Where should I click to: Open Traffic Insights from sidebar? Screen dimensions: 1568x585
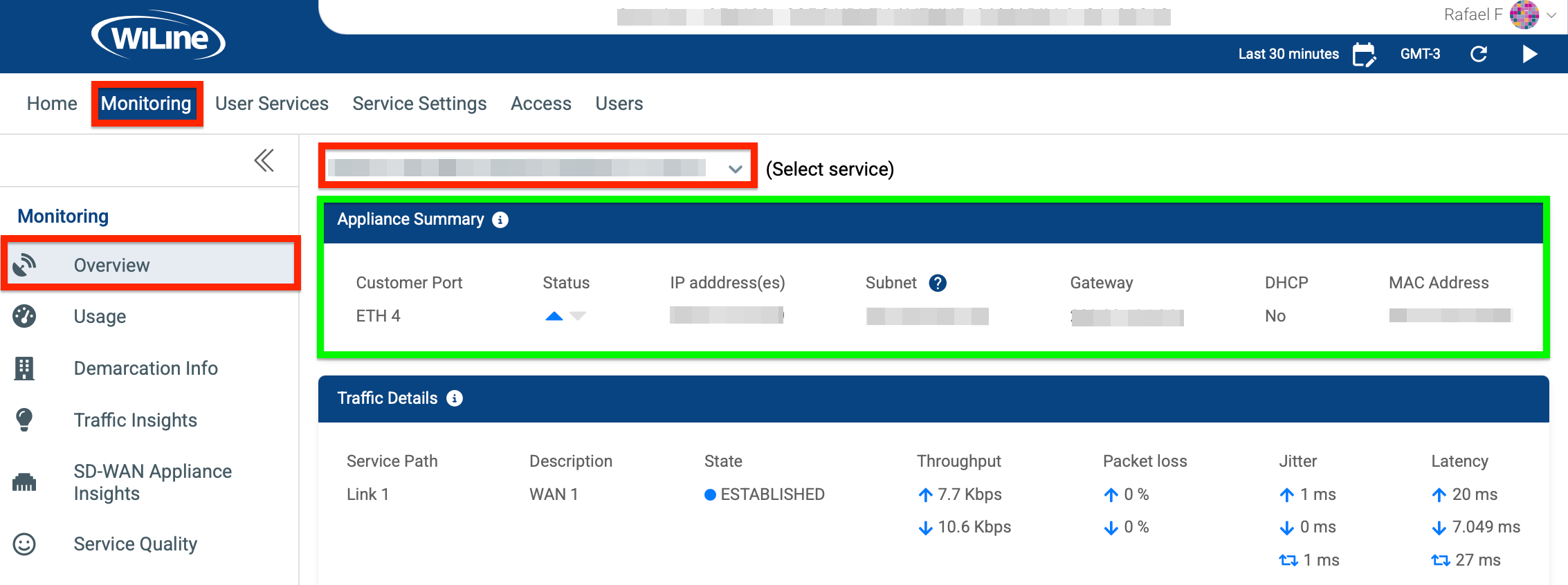point(135,420)
